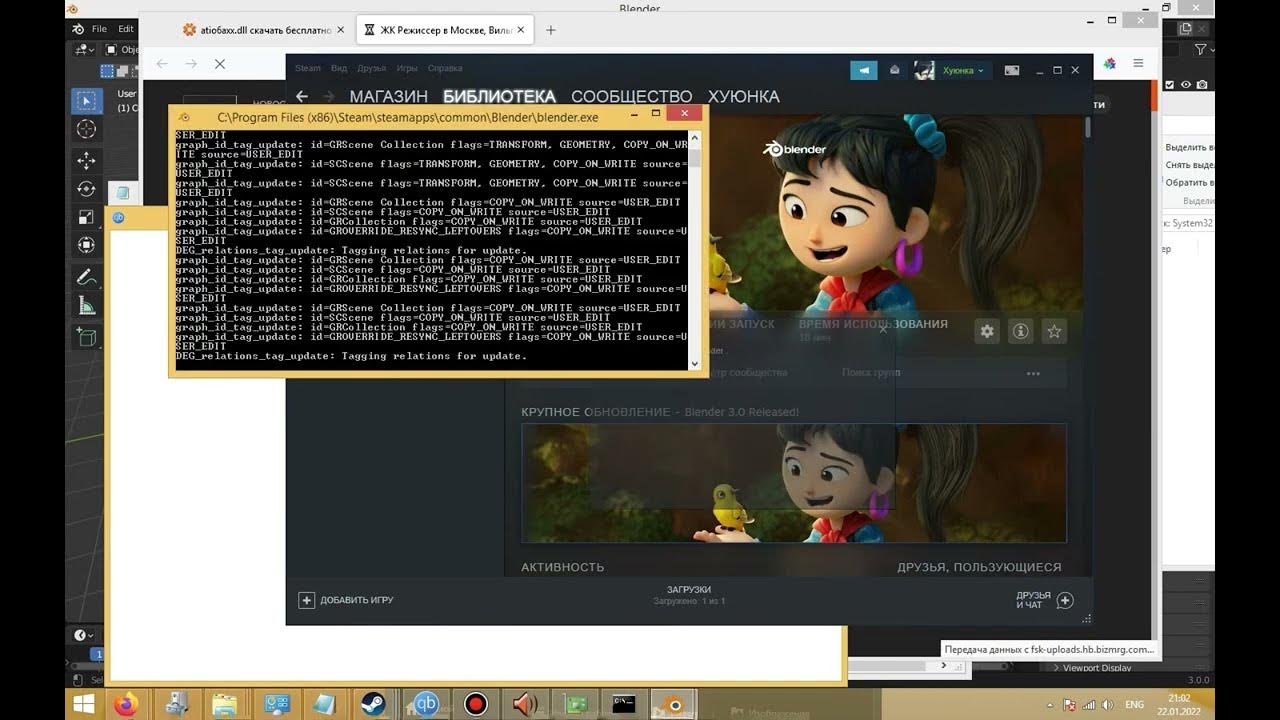
Task: Select the Transform tool in Blender toolbar
Action: 86,245
